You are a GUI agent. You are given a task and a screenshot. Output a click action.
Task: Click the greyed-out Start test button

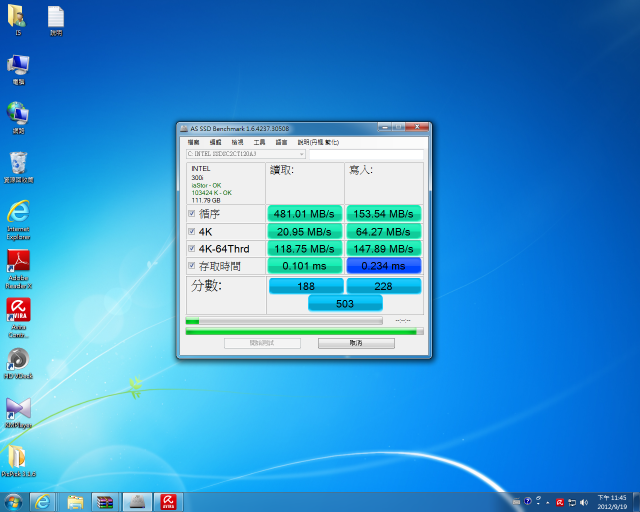262,343
